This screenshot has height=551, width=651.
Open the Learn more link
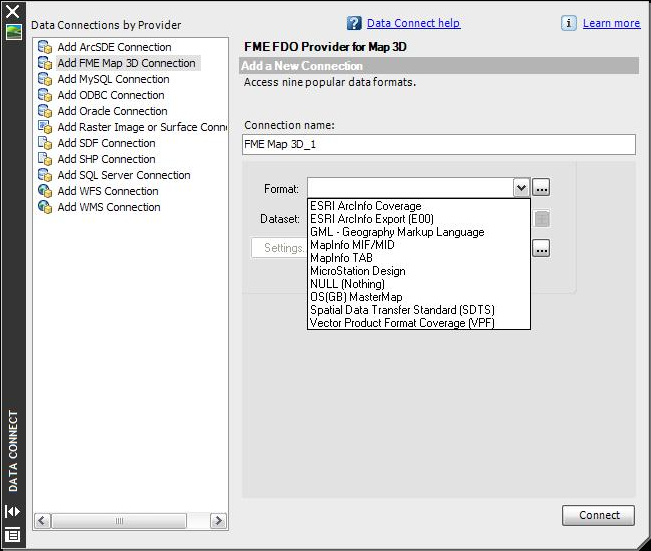[611, 23]
